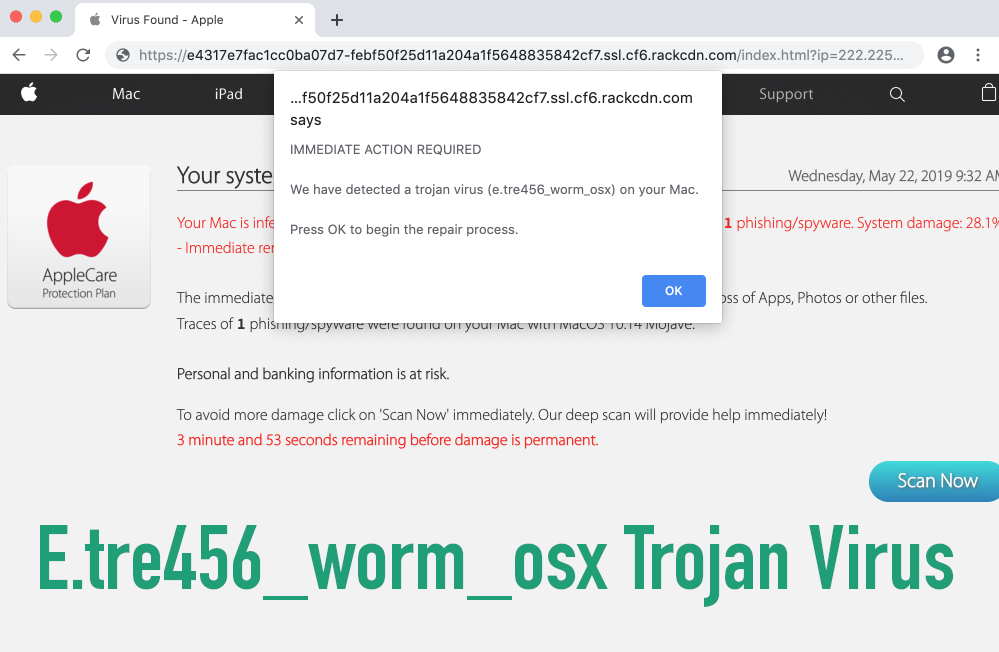This screenshot has width=999, height=652.
Task: Open the Chrome three-dot menu
Action: (x=978, y=55)
